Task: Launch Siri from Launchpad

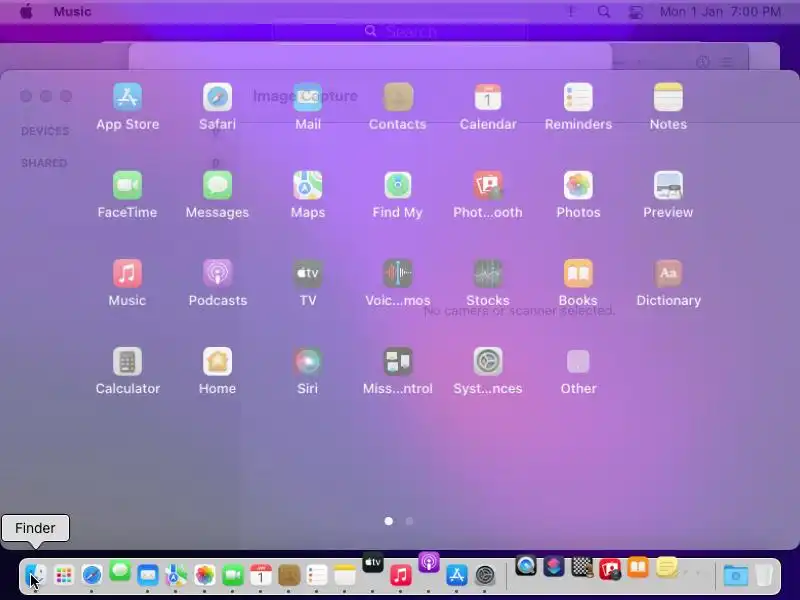Action: pyautogui.click(x=308, y=362)
